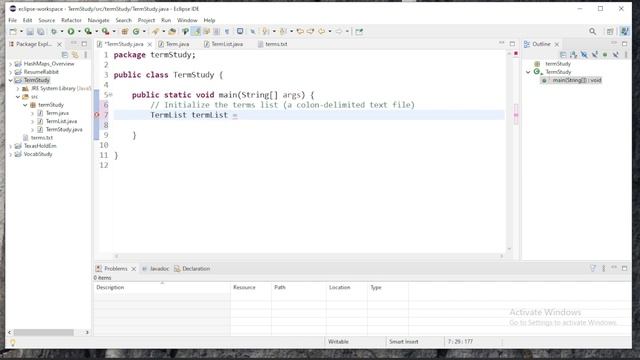This screenshot has height=360, width=640.
Task: Collapse the src folder node
Action: coord(18,97)
